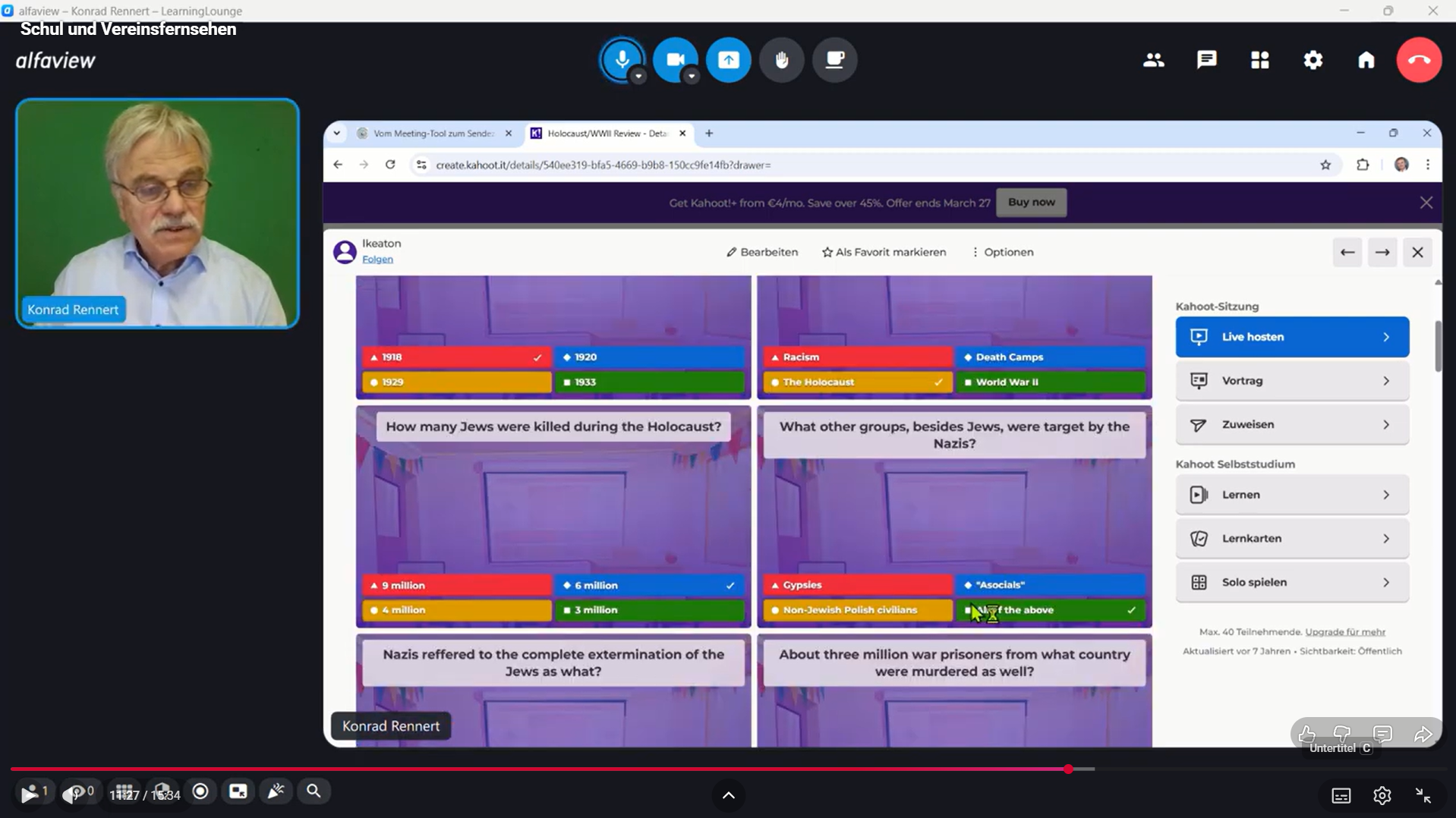Switch to Vom Meeting-Tool zum Sender tab
Viewport: 1456px width, 818px height.
(x=433, y=134)
